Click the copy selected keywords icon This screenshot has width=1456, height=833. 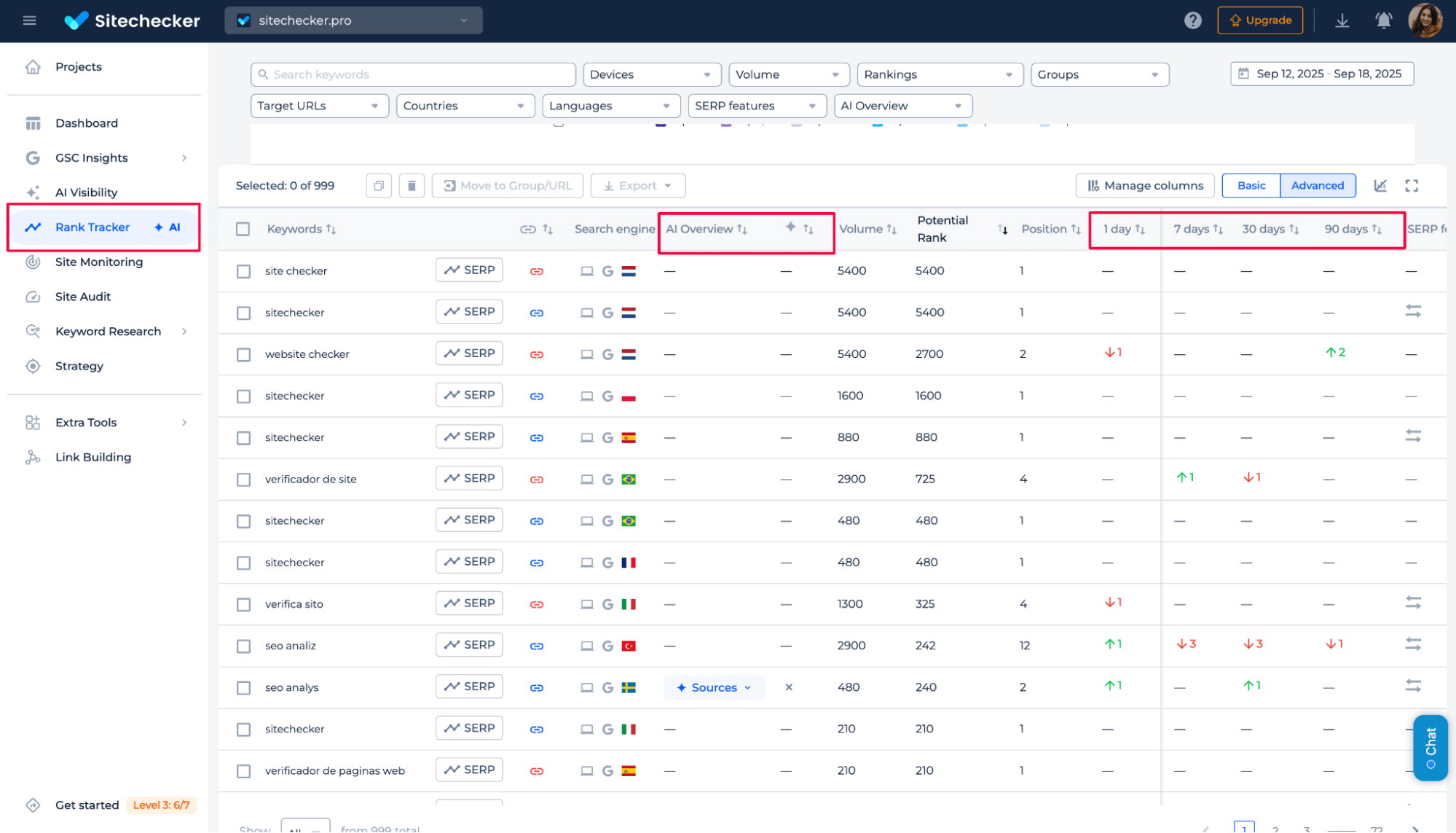tap(379, 186)
